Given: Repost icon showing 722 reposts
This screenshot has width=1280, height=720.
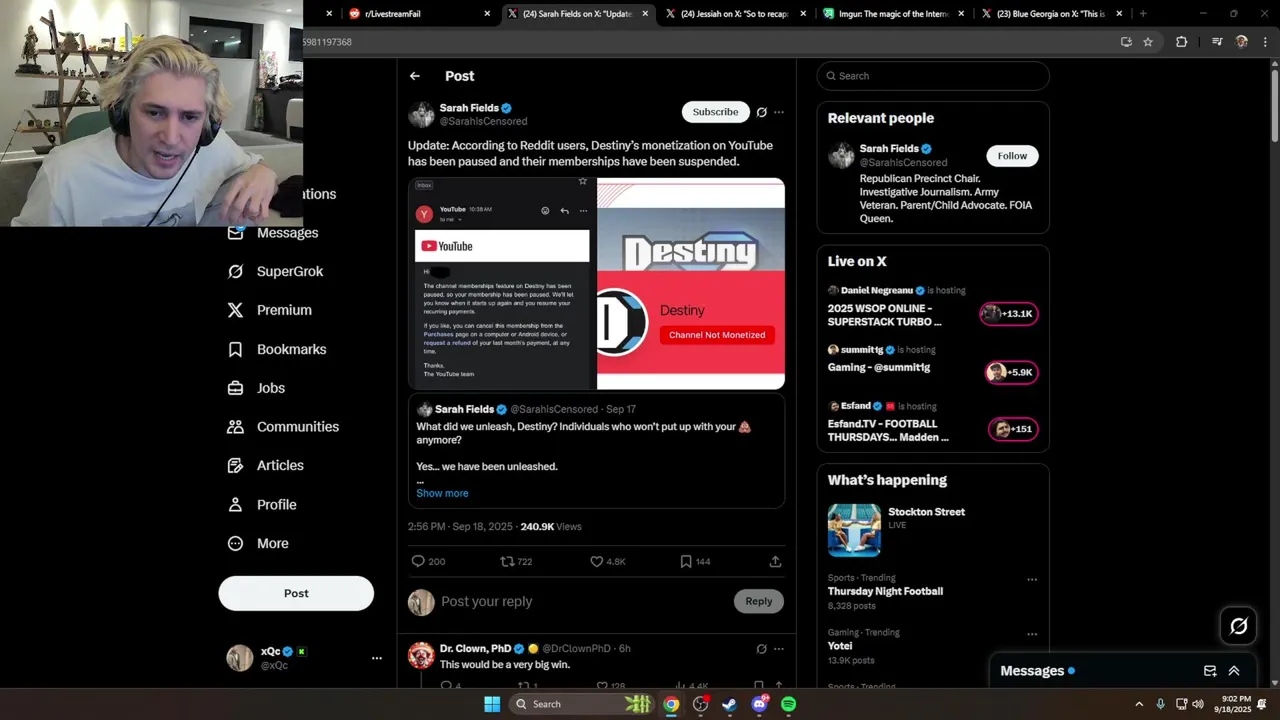Looking at the screenshot, I should pyautogui.click(x=516, y=562).
